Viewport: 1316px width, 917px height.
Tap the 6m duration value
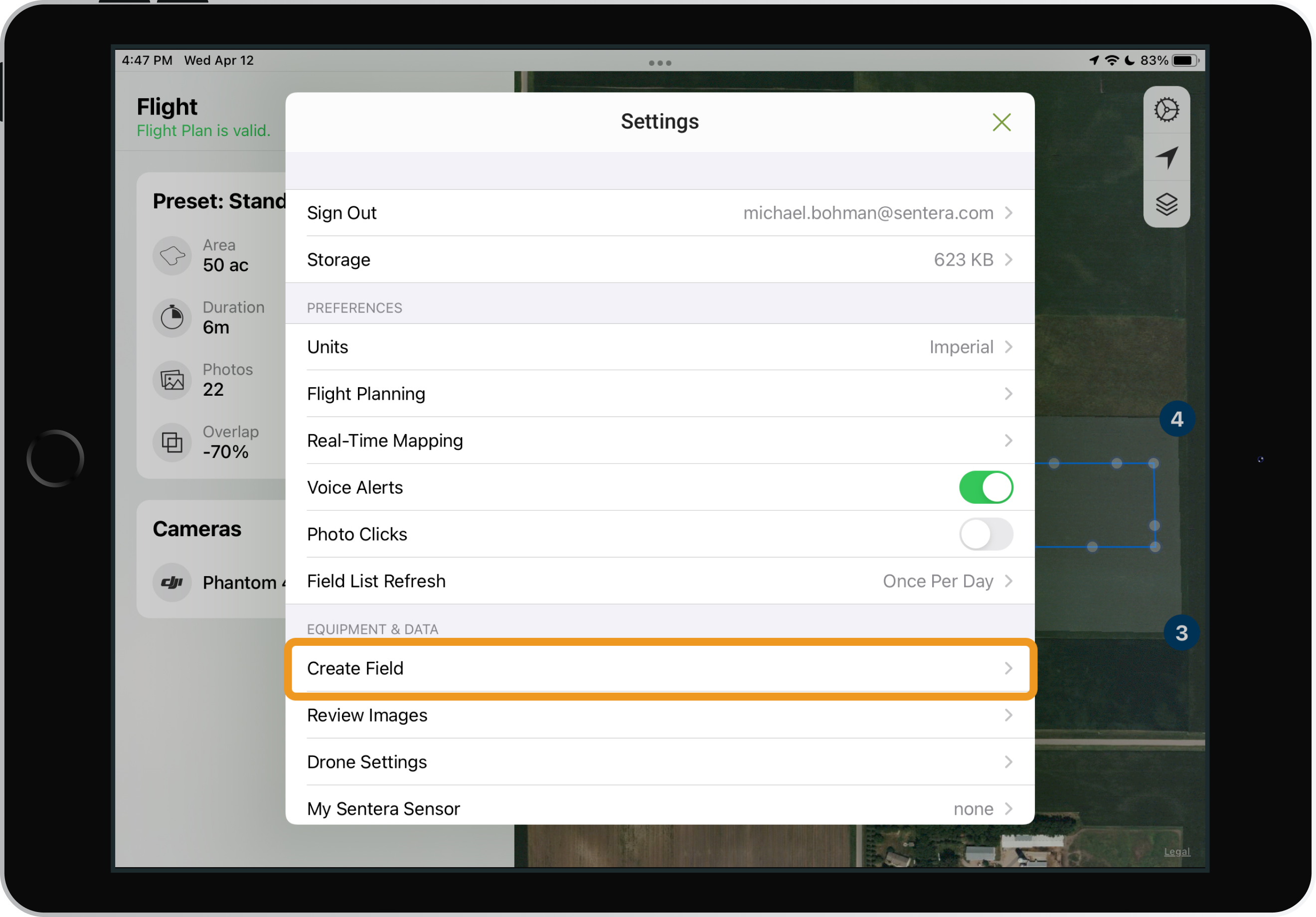coord(216,327)
